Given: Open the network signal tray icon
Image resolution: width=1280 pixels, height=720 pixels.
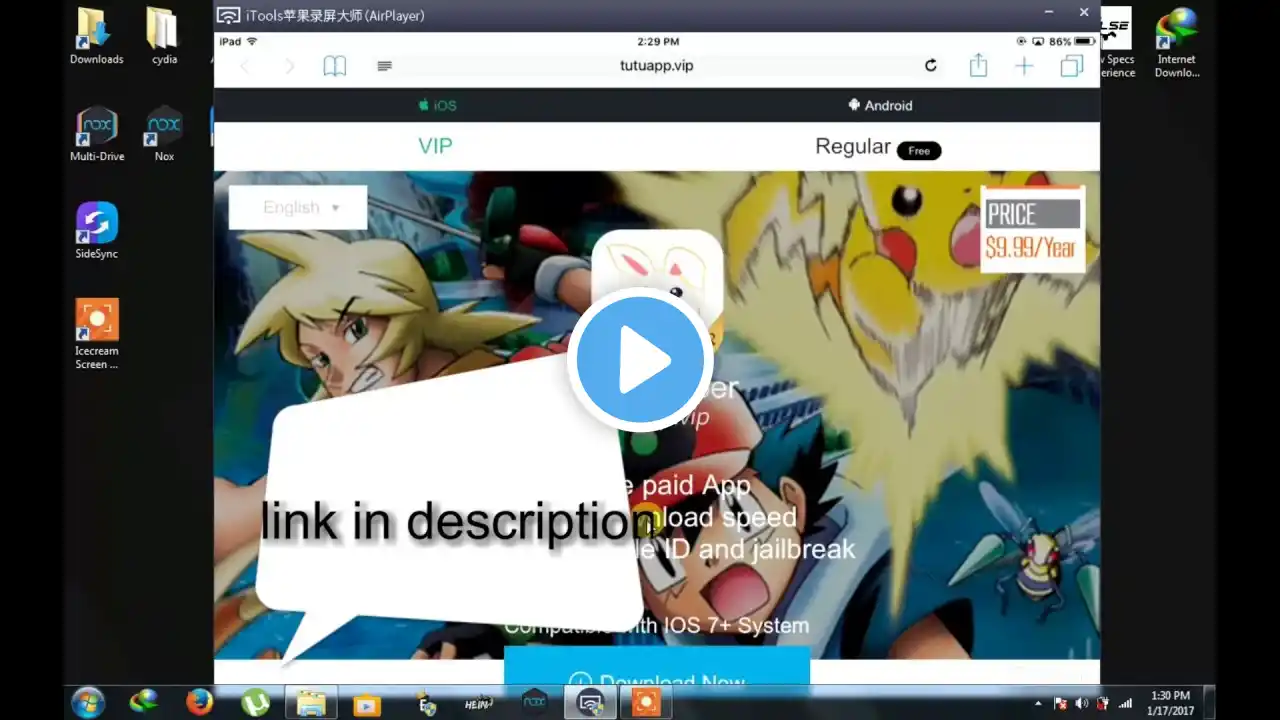Looking at the screenshot, I should pyautogui.click(x=1125, y=703).
